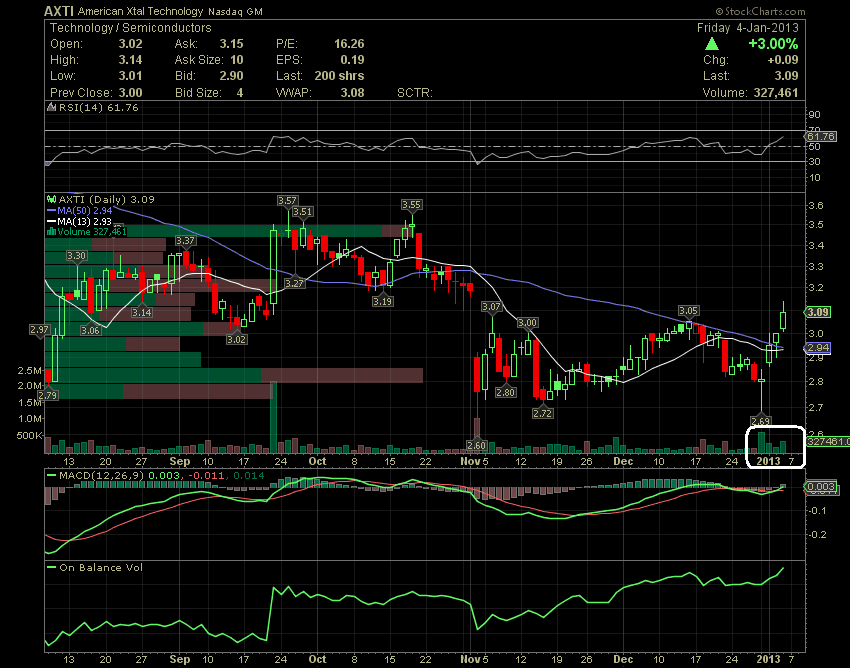Viewport: 850px width, 668px height.
Task: Click the 3.09 last price flag on axis
Action: click(x=819, y=311)
